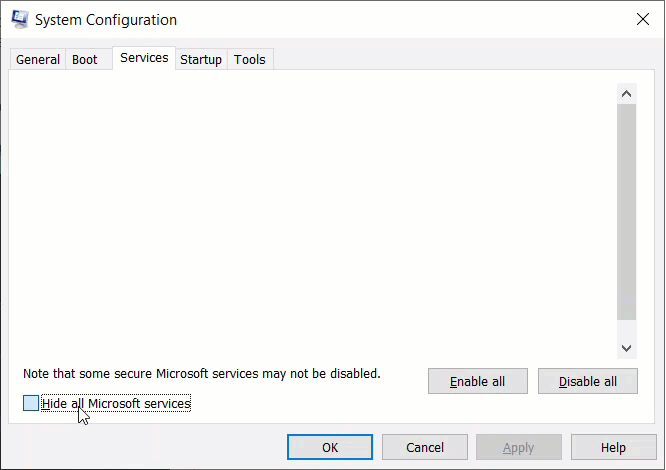
Task: Click the Cancel button
Action: [x=425, y=447]
